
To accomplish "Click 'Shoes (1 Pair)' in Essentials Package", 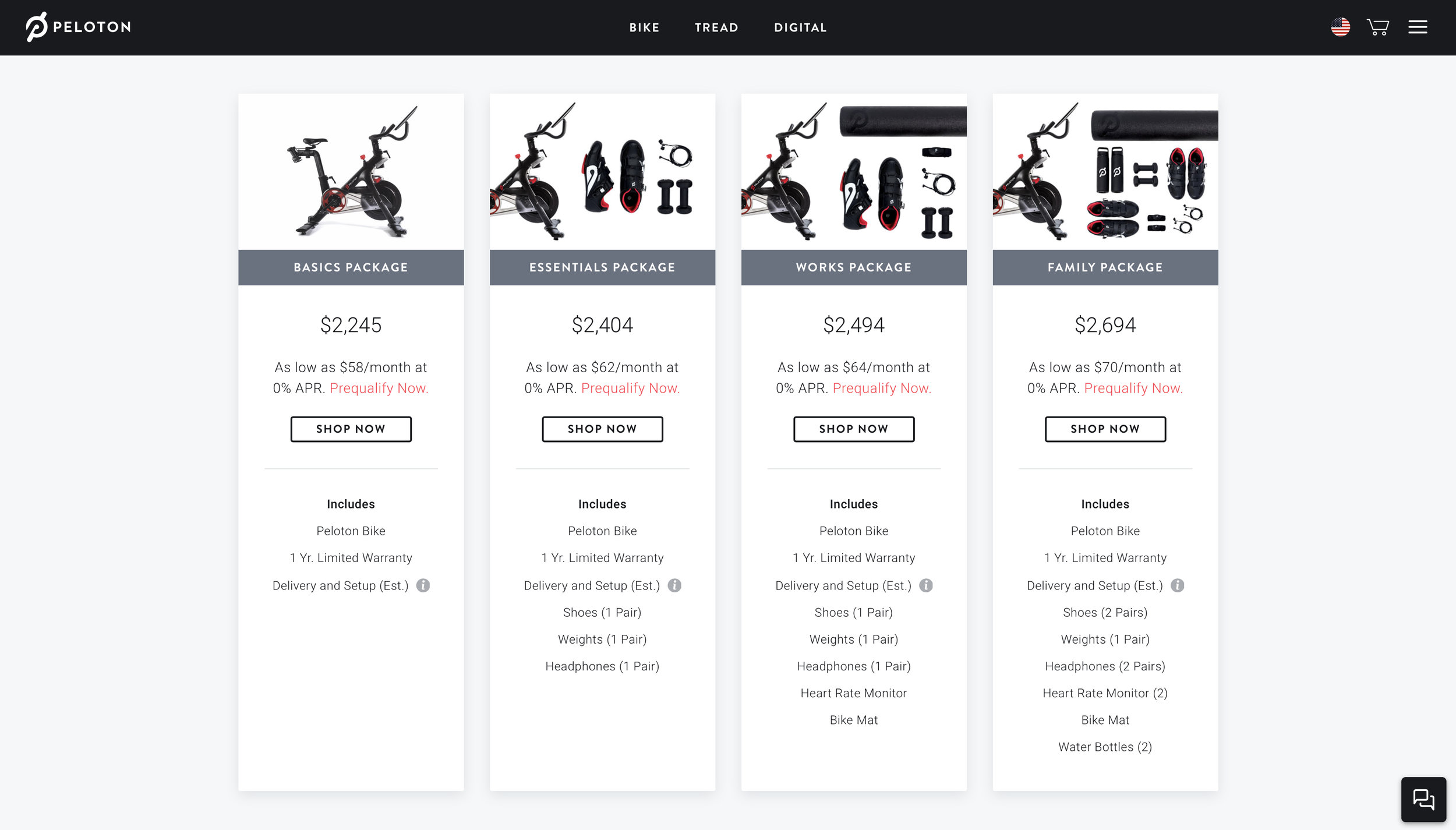I will 602,612.
